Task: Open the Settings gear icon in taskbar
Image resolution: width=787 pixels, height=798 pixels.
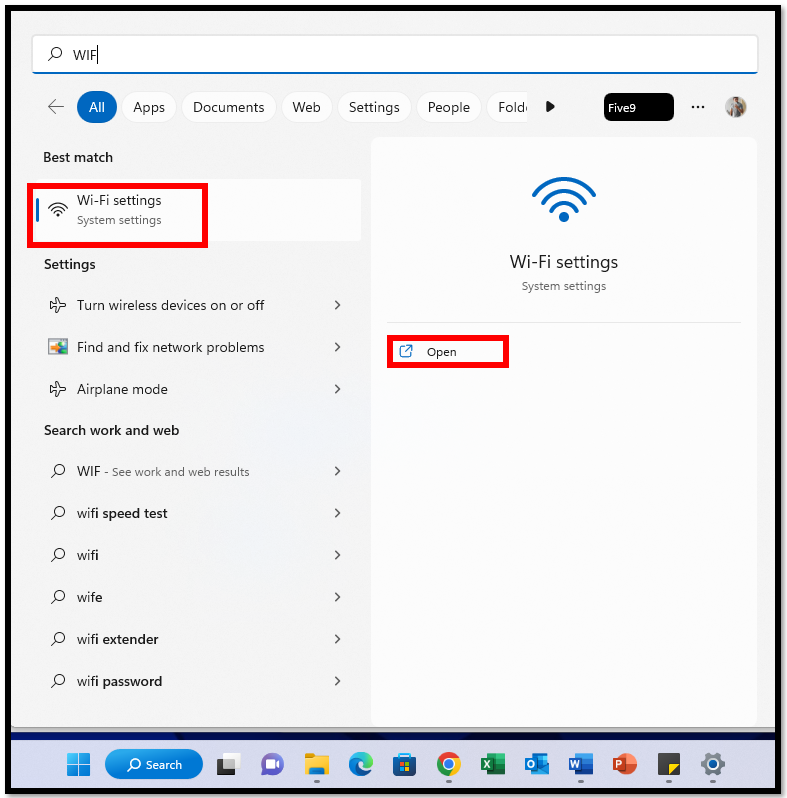Action: 713,764
